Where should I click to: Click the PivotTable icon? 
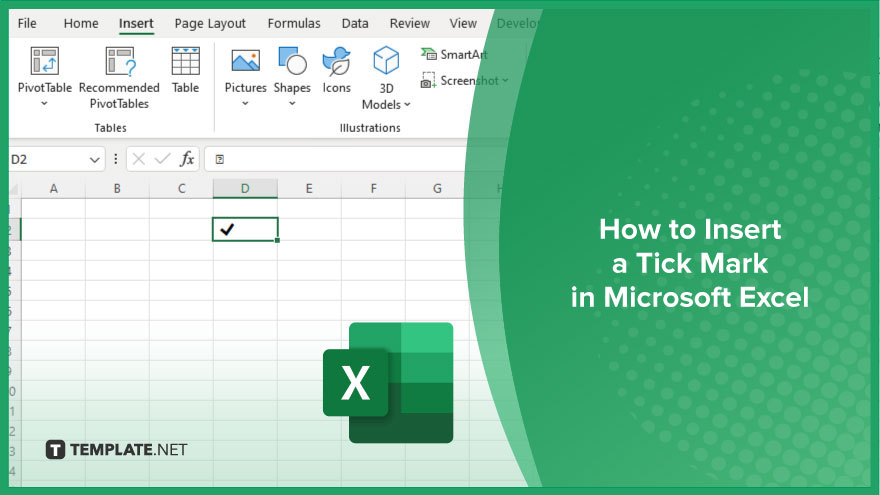tap(45, 61)
